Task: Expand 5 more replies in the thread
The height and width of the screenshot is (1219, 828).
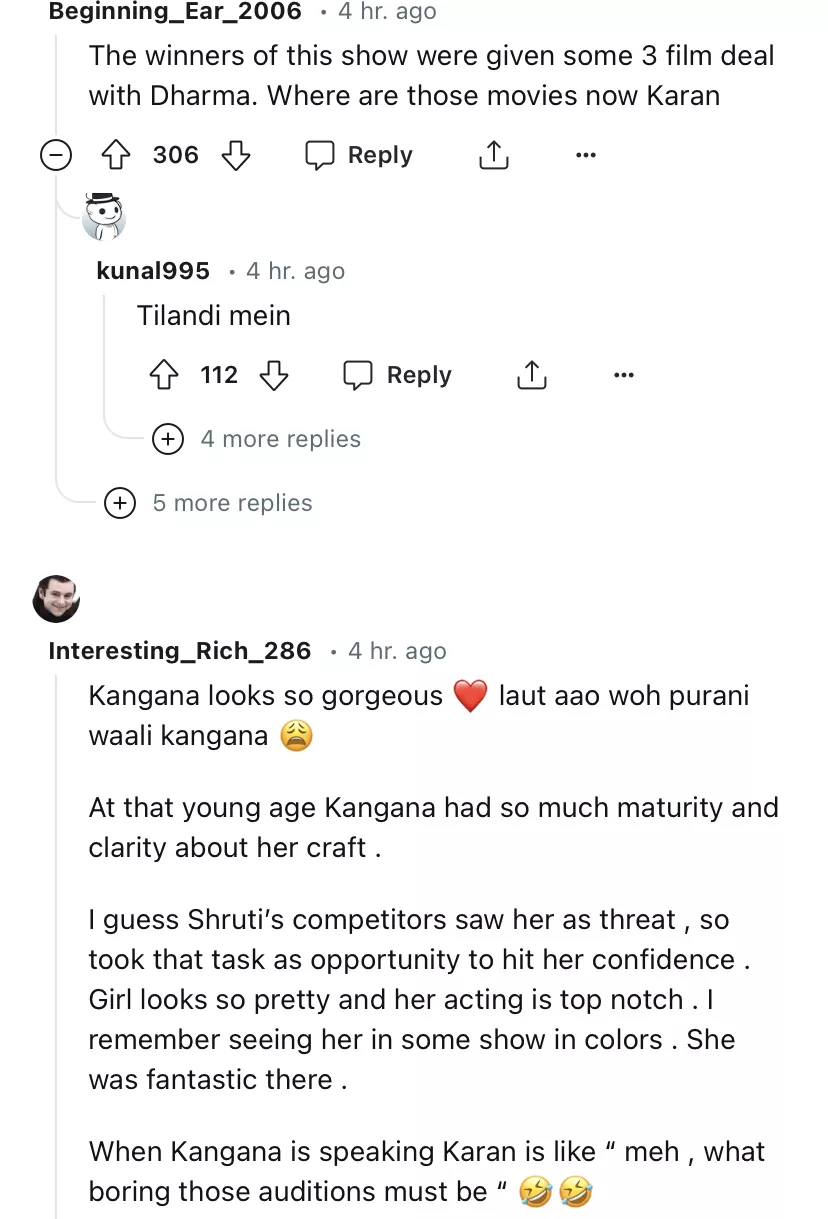Action: 120,503
